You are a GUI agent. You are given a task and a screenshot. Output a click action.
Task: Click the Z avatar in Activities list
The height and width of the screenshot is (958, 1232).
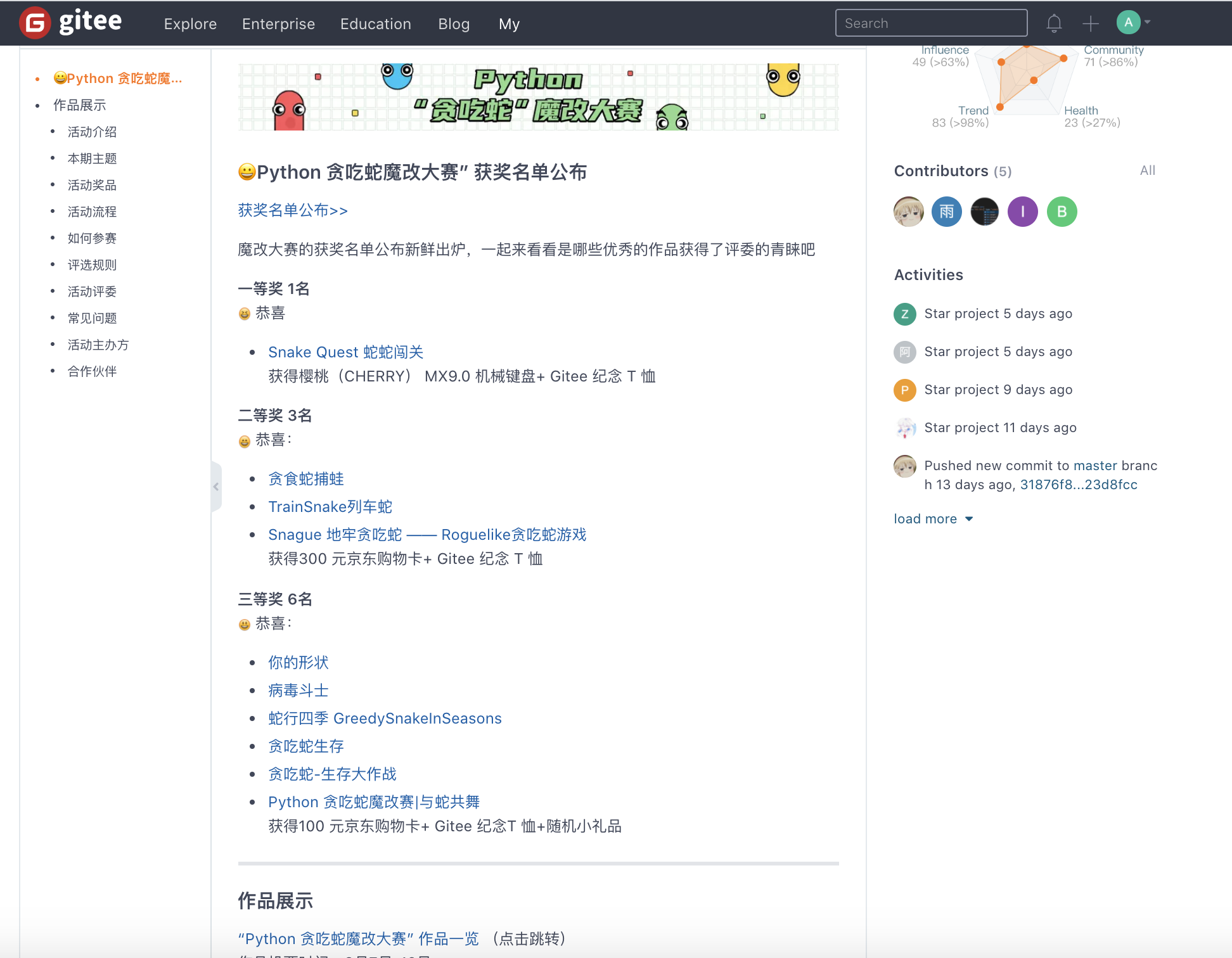tap(904, 314)
